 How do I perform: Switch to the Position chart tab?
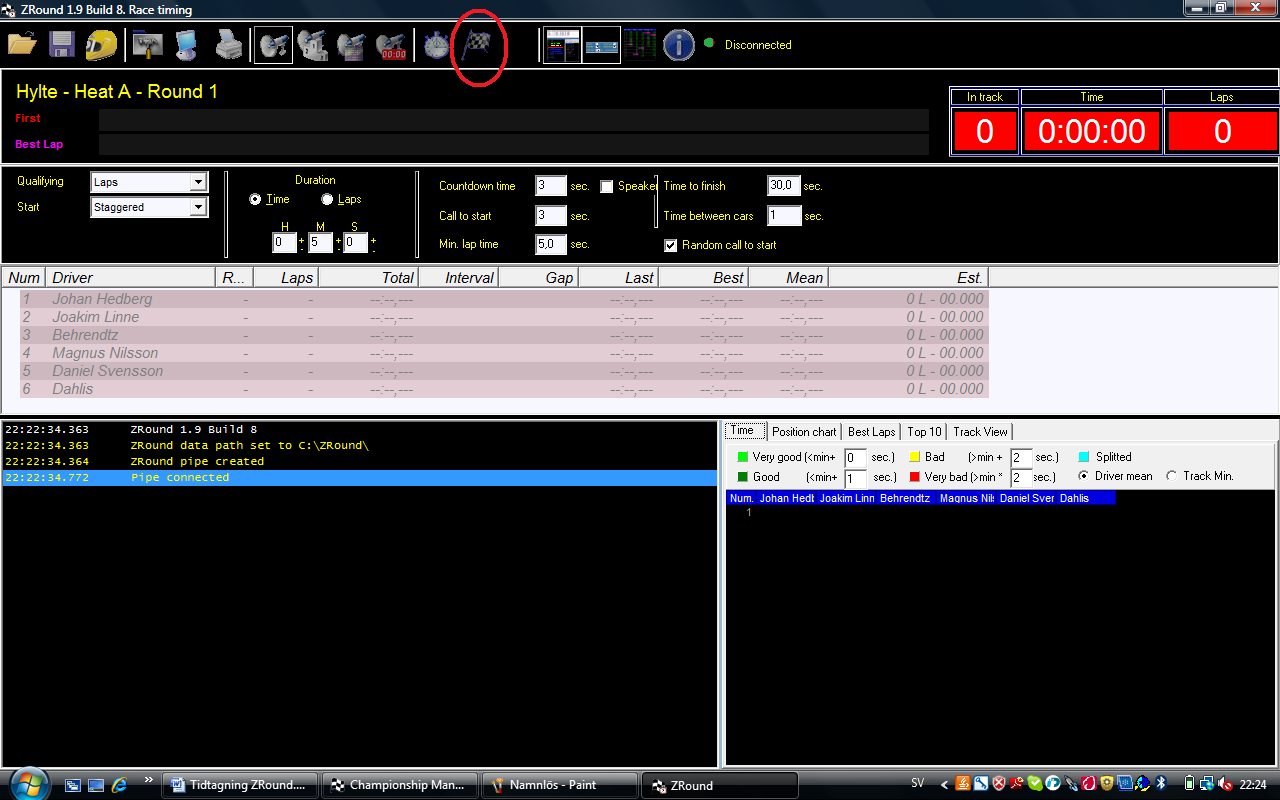pos(804,432)
